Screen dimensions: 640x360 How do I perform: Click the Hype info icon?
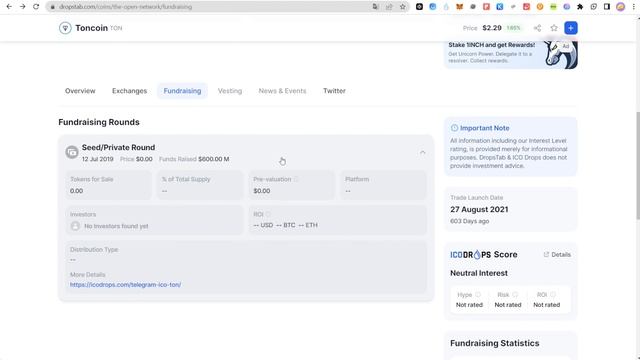[x=478, y=295]
